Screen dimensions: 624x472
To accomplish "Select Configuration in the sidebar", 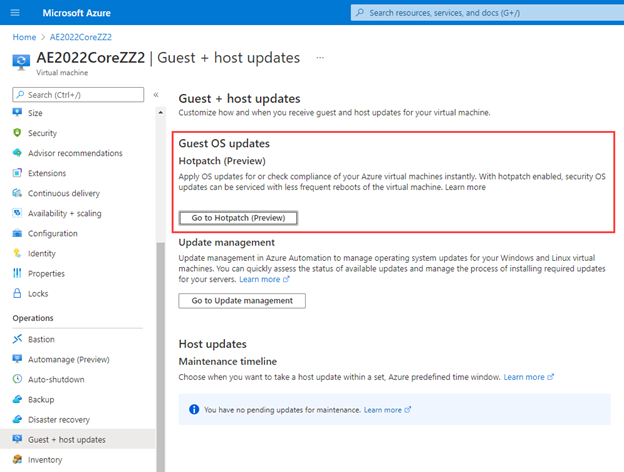I will coord(52,233).
